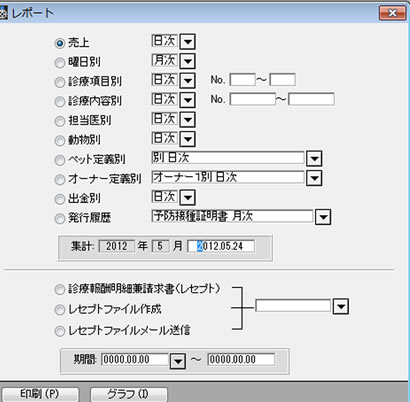Image resolution: width=410 pixels, height=402 pixels.
Task: Choose the 担当医別 radio button
Action: click(x=60, y=121)
